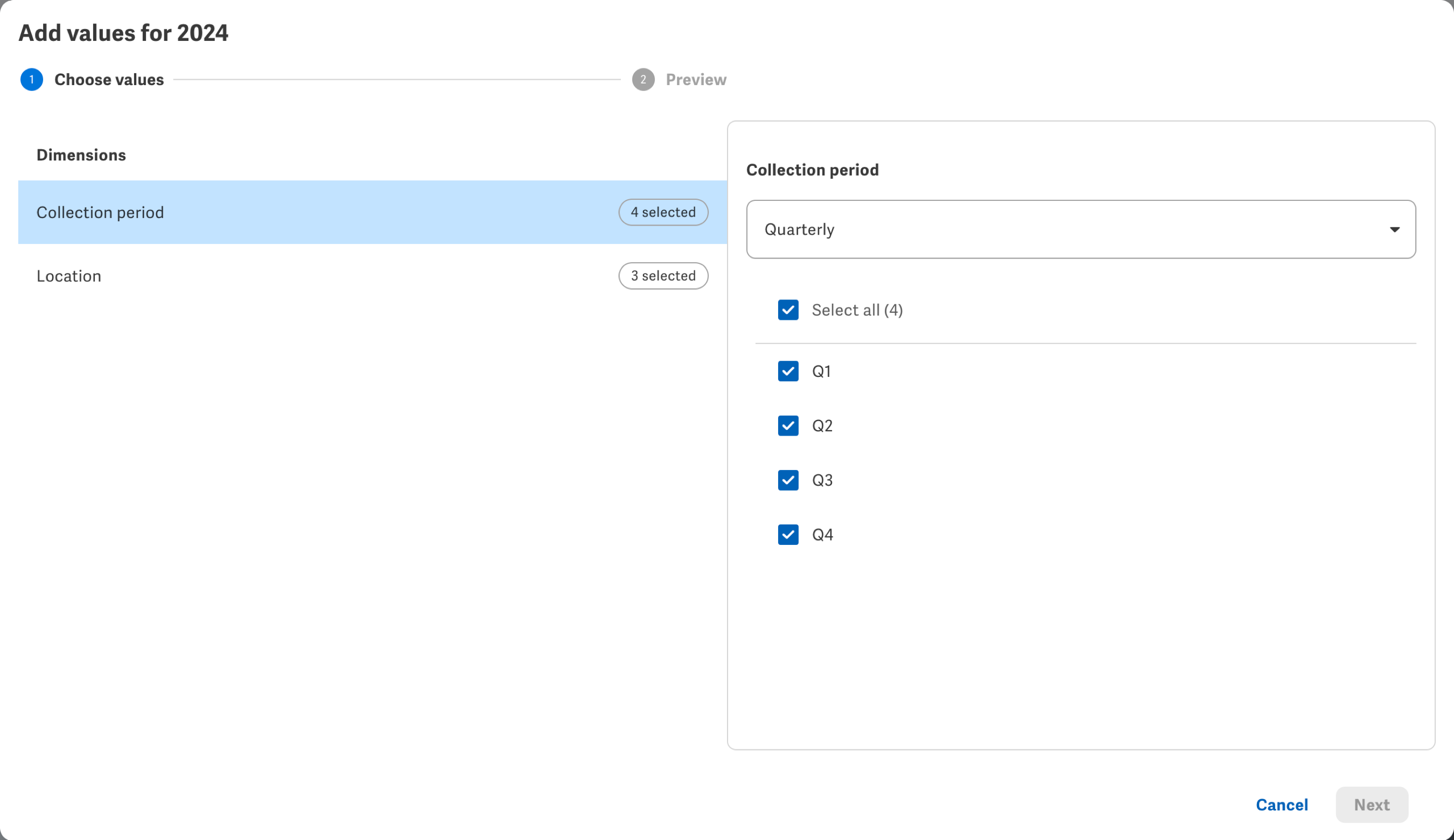Screen dimensions: 1454x840
Task: Uncheck the Q1 checkbox
Action: click(787, 371)
